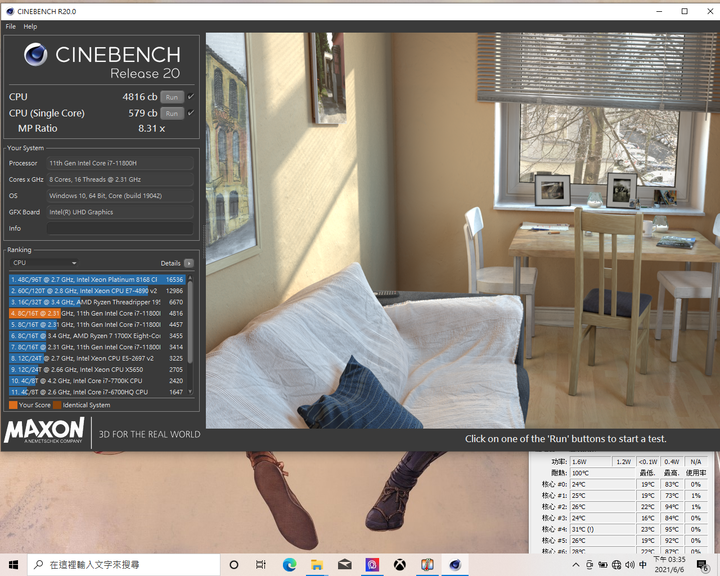The width and height of the screenshot is (720, 576).
Task: Click the Cinebench sphere logo in the panel
Action: [x=35, y=54]
